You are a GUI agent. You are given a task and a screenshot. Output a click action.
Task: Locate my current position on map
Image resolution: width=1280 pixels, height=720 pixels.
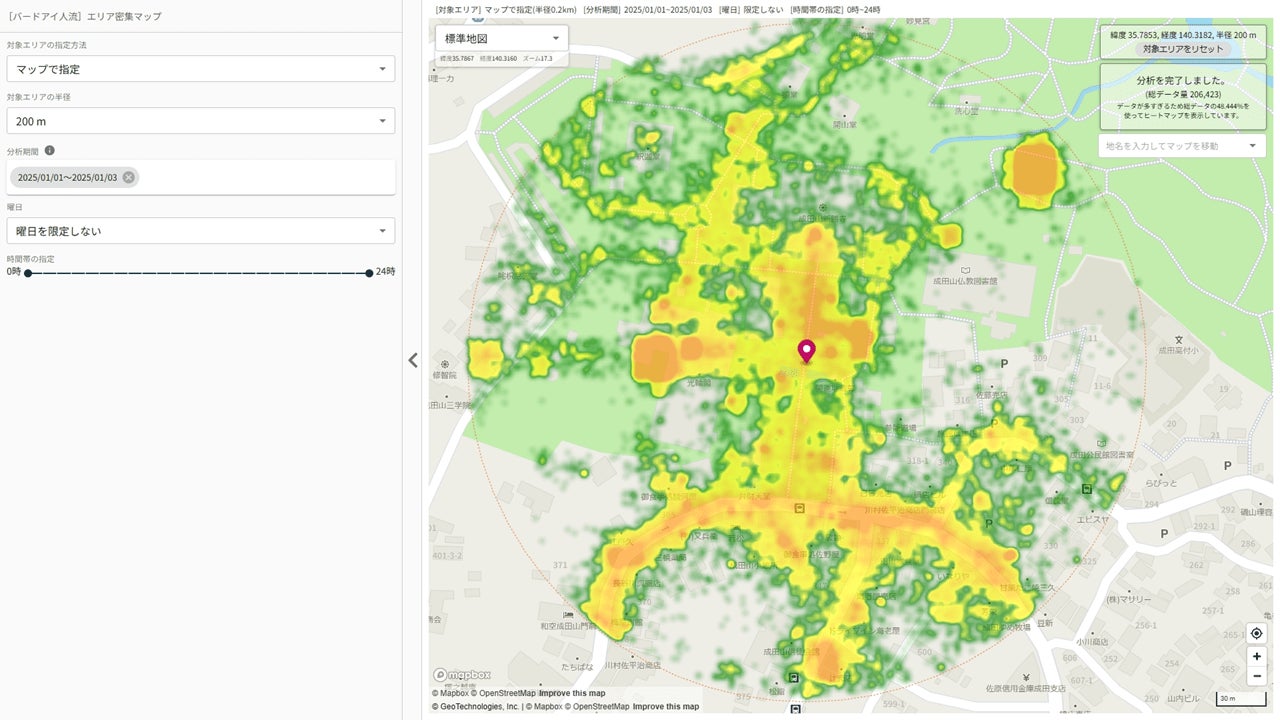[x=1256, y=633]
